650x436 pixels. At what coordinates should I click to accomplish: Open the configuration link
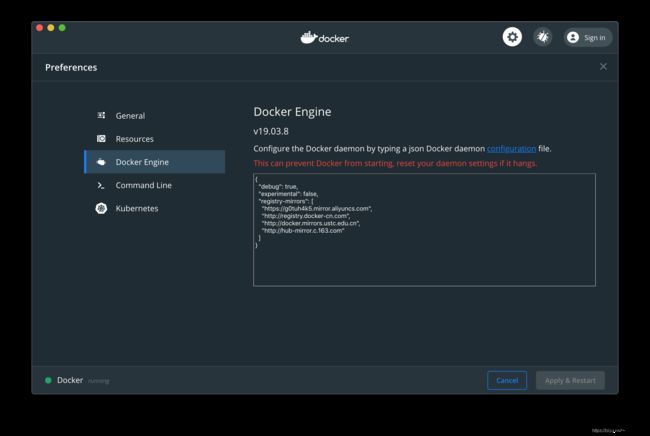(x=511, y=149)
